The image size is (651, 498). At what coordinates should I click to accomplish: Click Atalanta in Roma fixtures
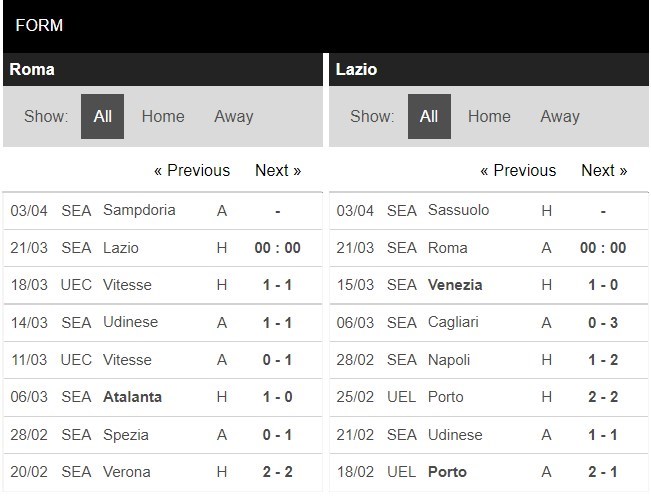(132, 397)
